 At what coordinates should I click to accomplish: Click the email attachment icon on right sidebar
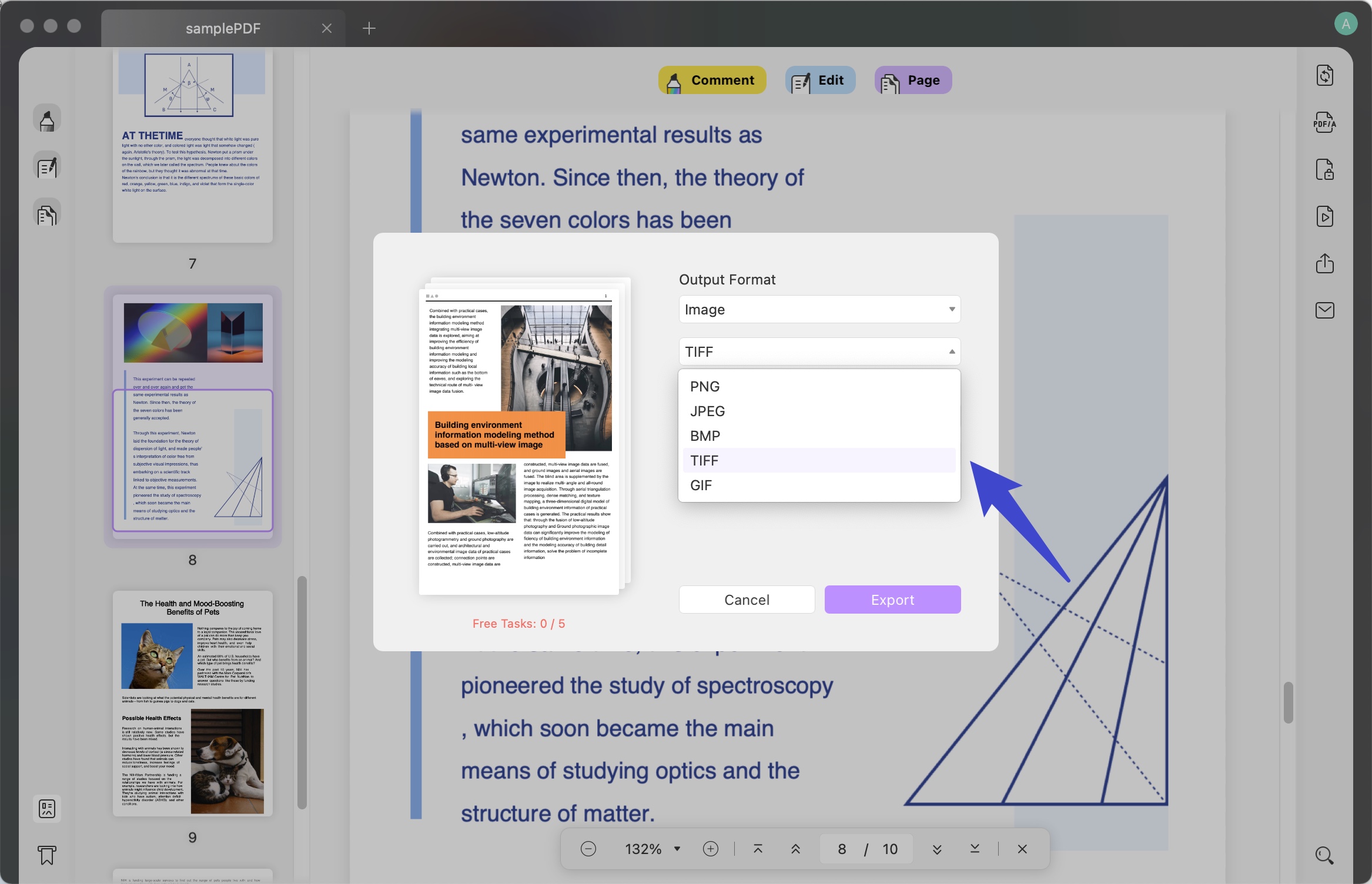(1324, 310)
